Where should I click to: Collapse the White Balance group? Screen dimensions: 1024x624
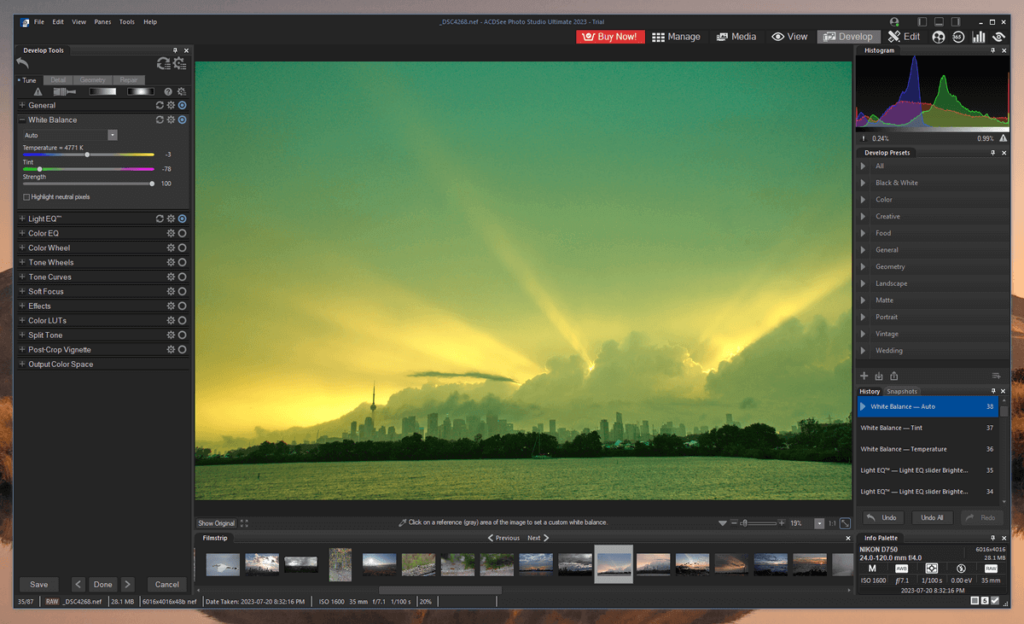click(x=22, y=120)
